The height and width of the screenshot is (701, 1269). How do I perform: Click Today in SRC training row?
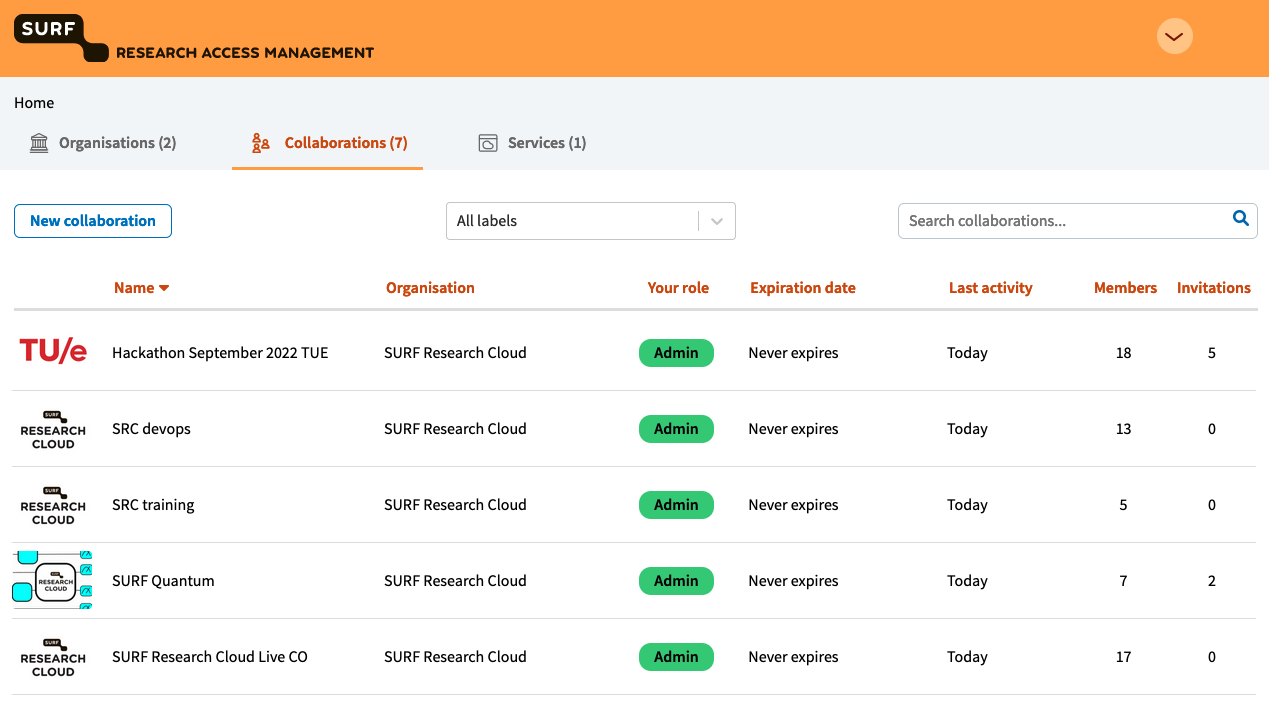point(967,505)
